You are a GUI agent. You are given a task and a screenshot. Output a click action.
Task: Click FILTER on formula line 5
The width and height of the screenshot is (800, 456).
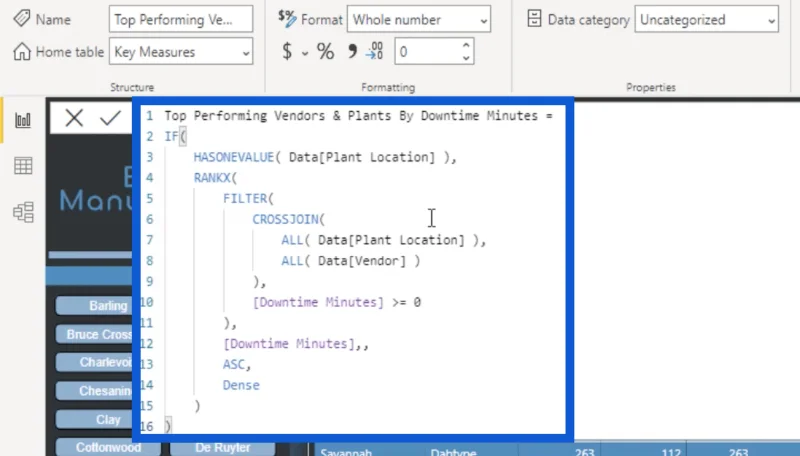pyautogui.click(x=245, y=198)
